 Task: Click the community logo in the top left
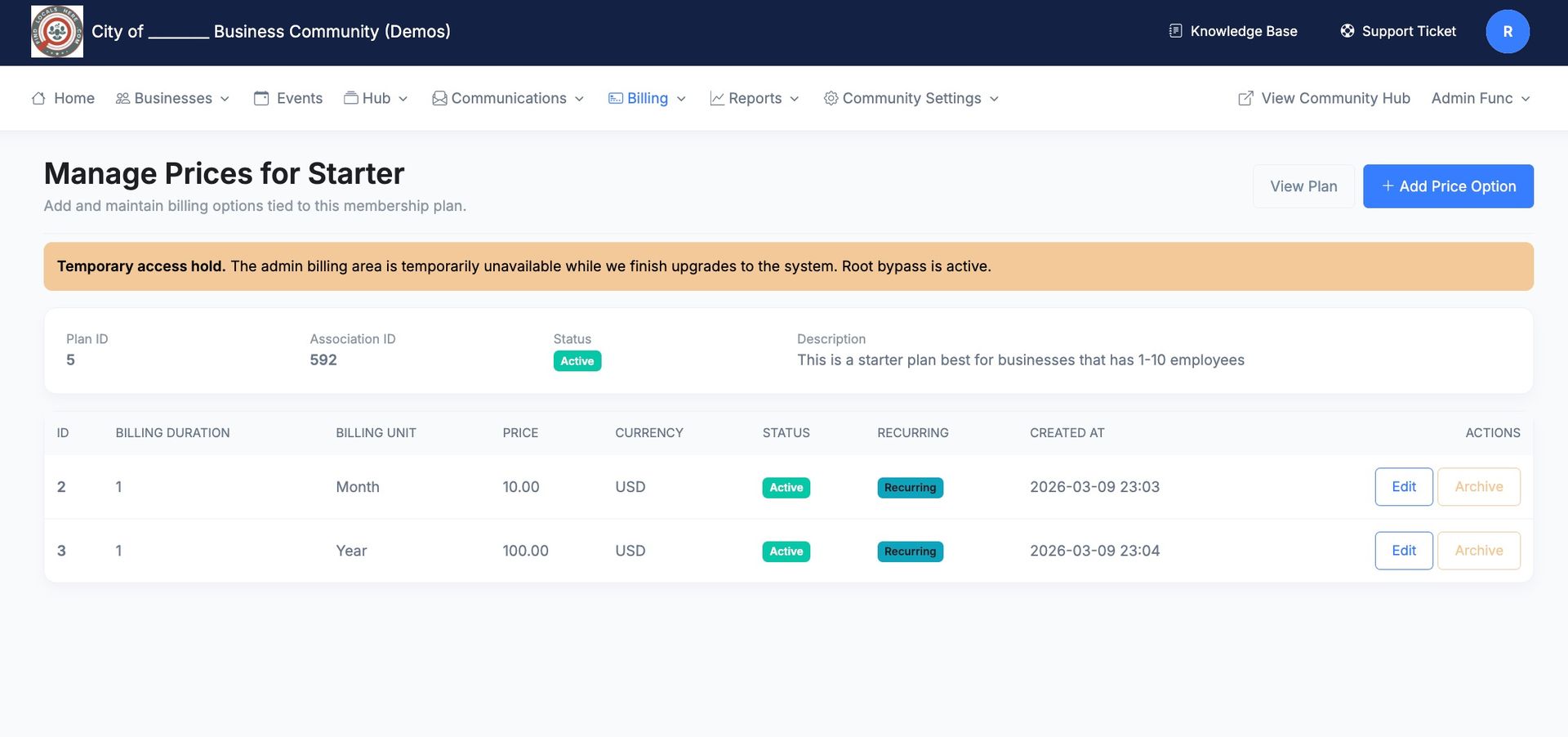56,31
